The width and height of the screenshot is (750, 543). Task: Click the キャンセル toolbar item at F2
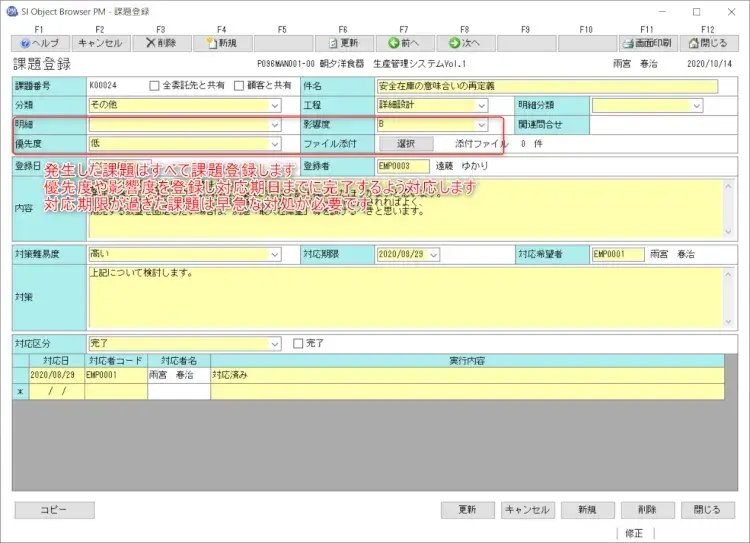[x=100, y=43]
